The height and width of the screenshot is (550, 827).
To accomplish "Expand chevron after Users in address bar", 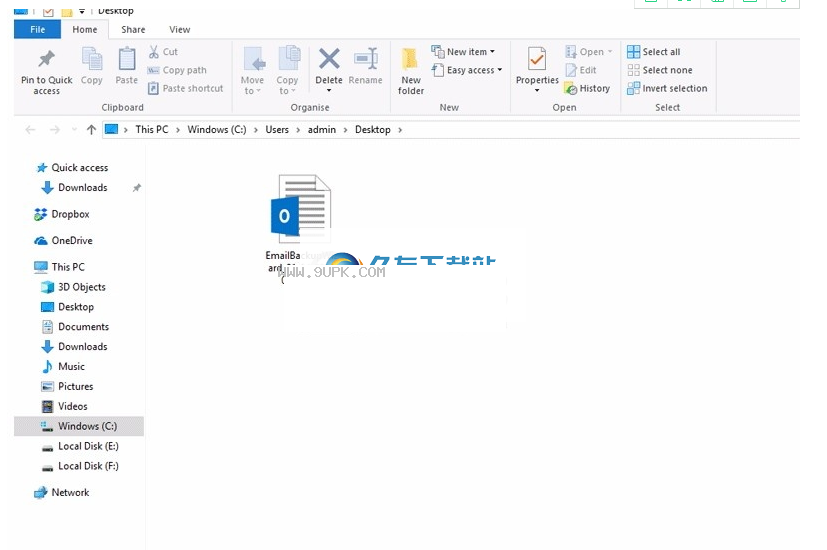I will point(298,130).
